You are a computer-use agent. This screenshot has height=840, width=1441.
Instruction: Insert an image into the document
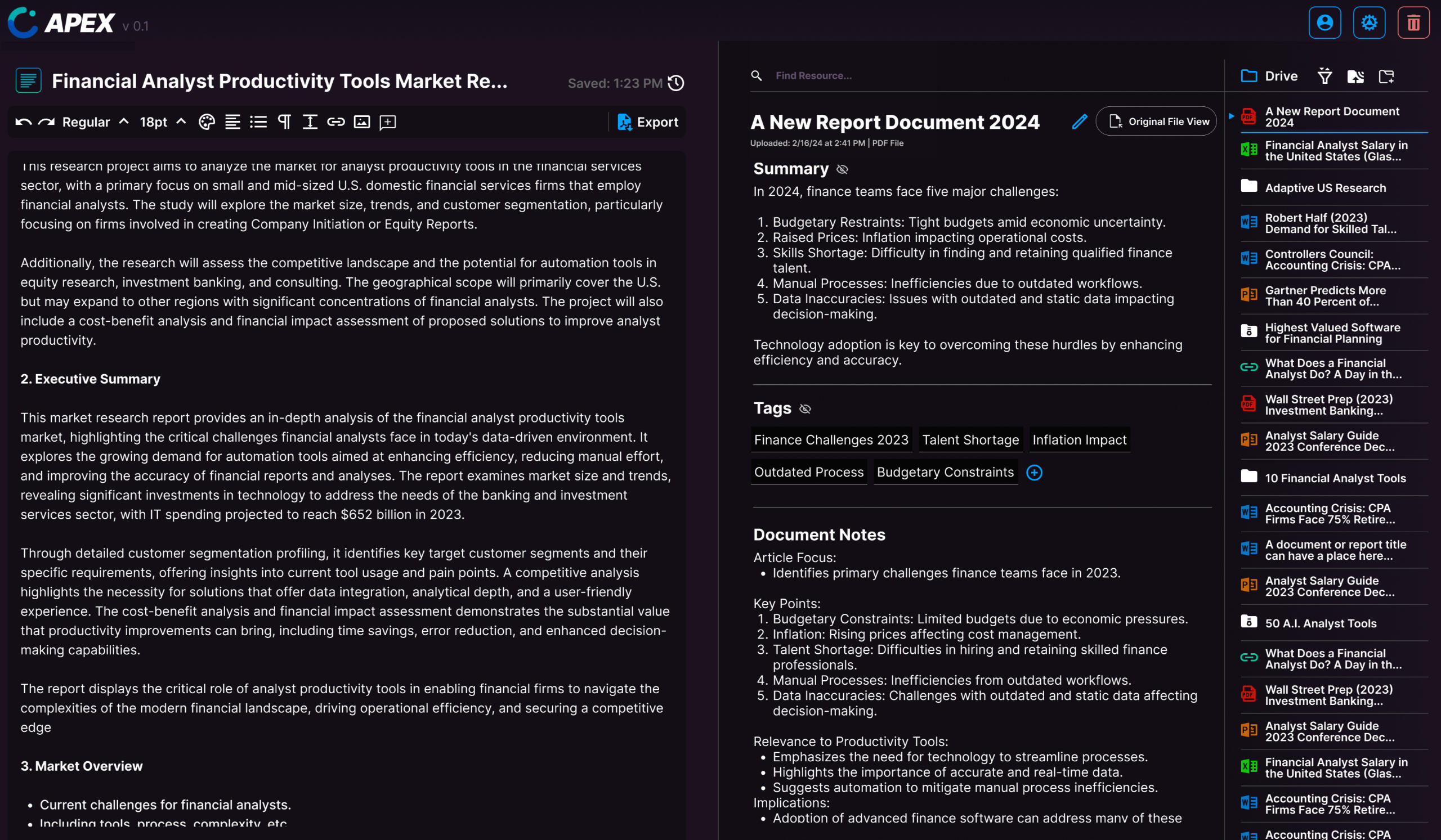pos(362,122)
